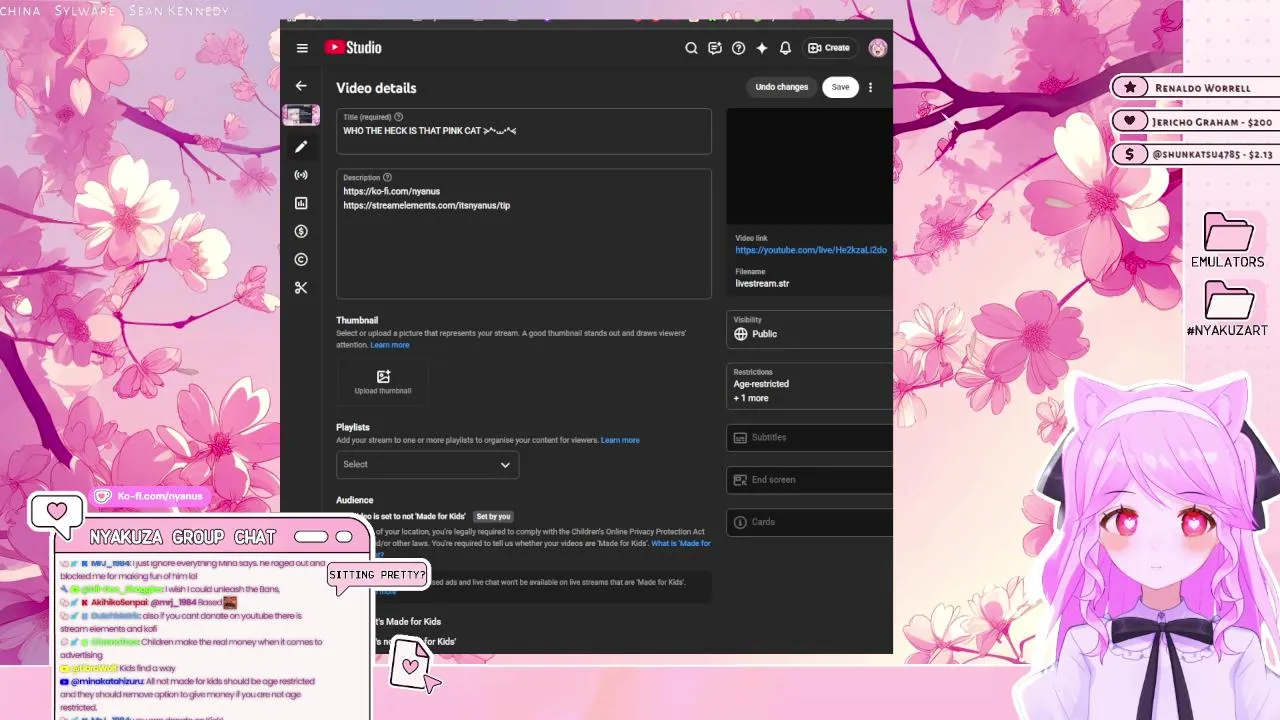Open the End screen option
Image resolution: width=1280 pixels, height=720 pixels.
tap(810, 480)
